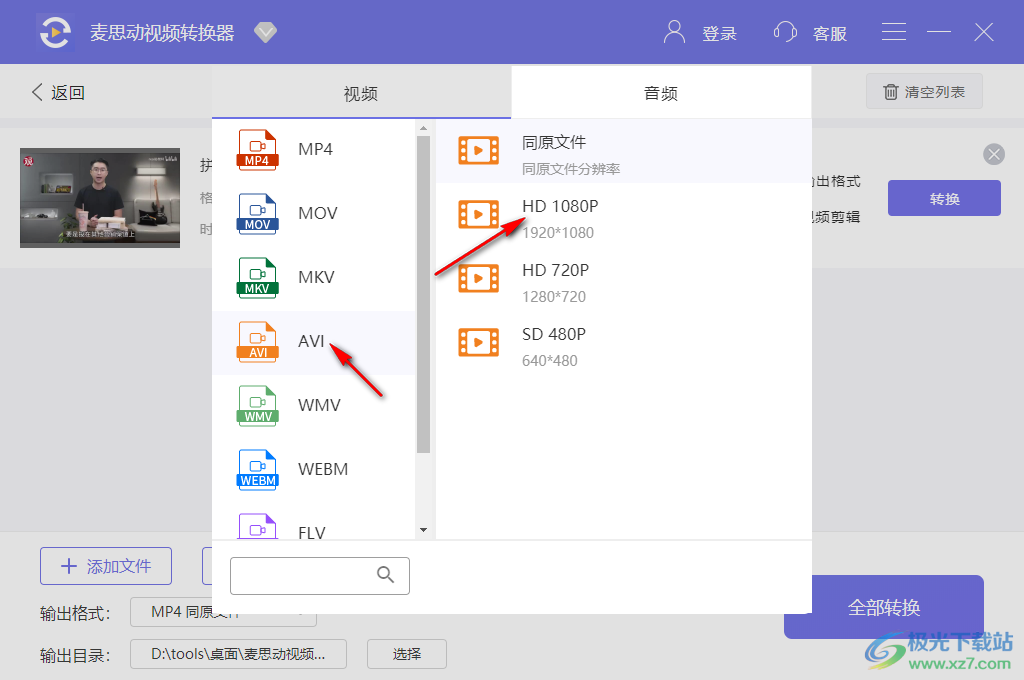This screenshot has width=1024, height=680.
Task: Choose the MOV text label
Action: pos(317,213)
